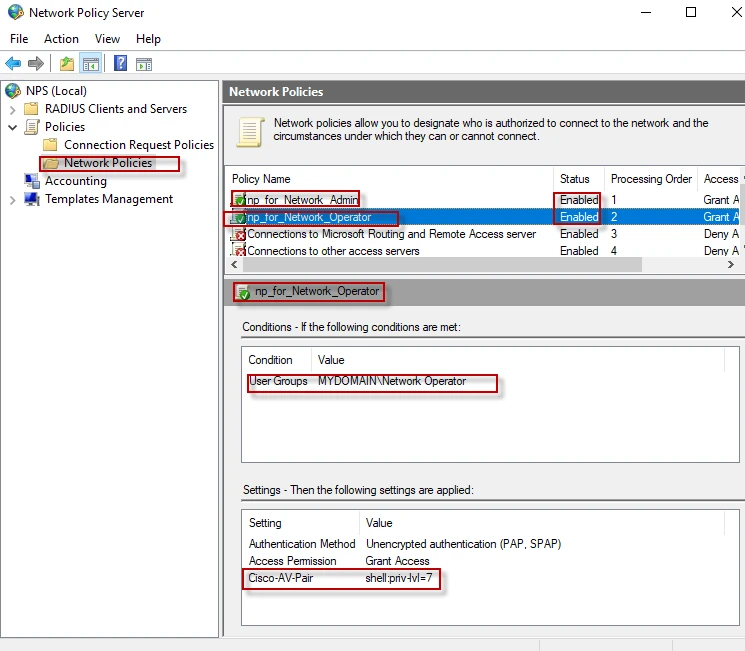Image resolution: width=745 pixels, height=651 pixels.
Task: Click the np_for_Network_Admin policy icon
Action: tap(238, 200)
